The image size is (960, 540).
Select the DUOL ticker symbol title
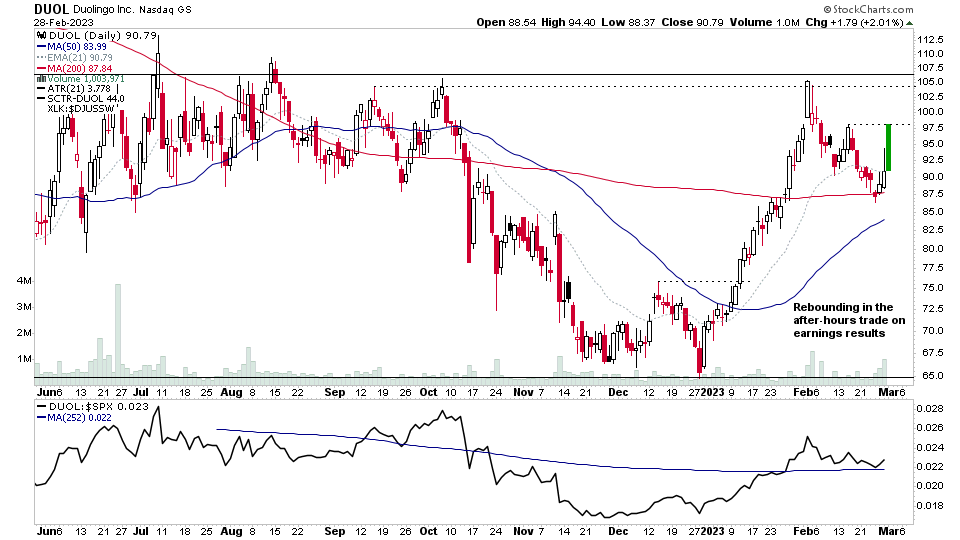(51, 9)
